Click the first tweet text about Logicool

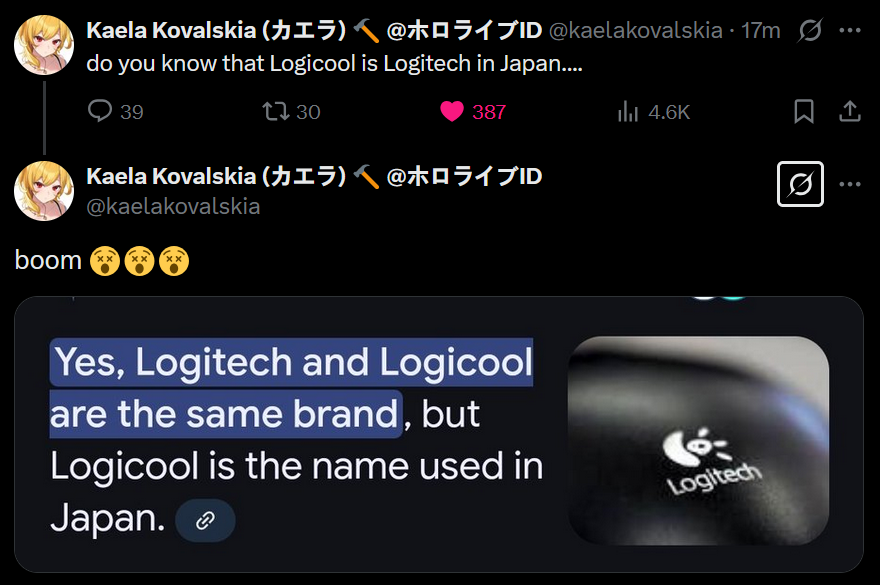pyautogui.click(x=334, y=63)
